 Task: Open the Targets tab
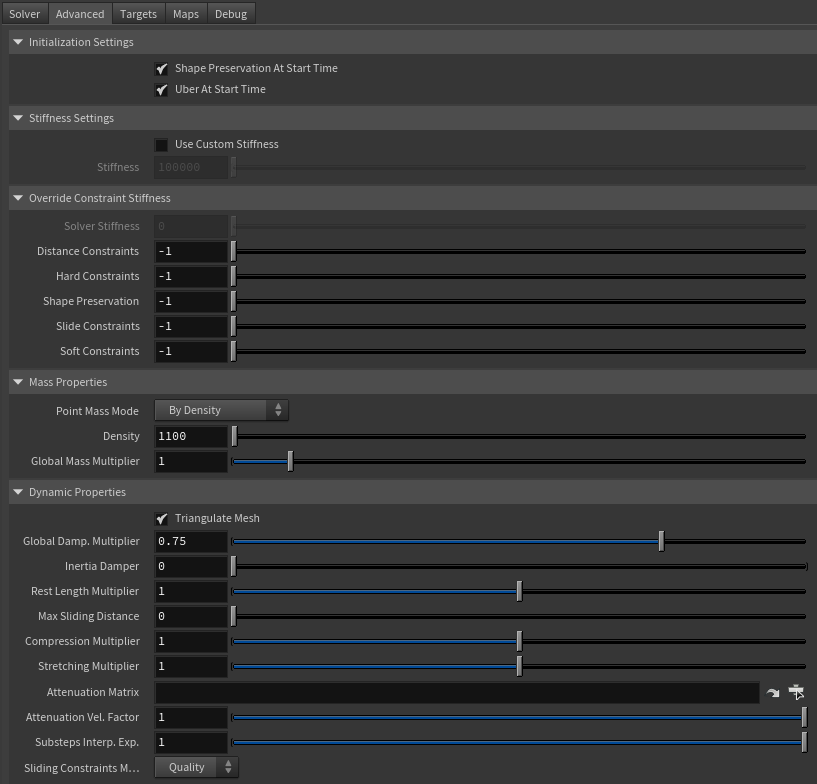pos(138,14)
